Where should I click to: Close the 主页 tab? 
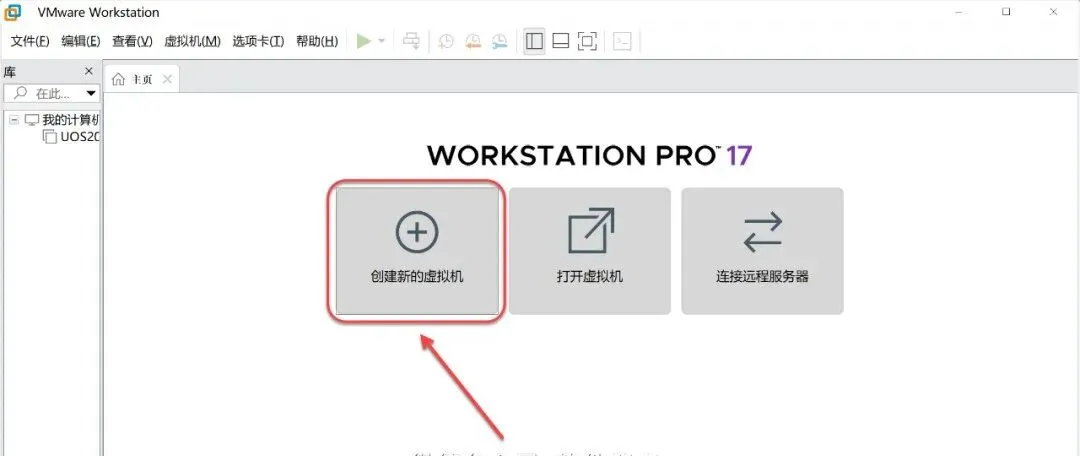point(167,79)
